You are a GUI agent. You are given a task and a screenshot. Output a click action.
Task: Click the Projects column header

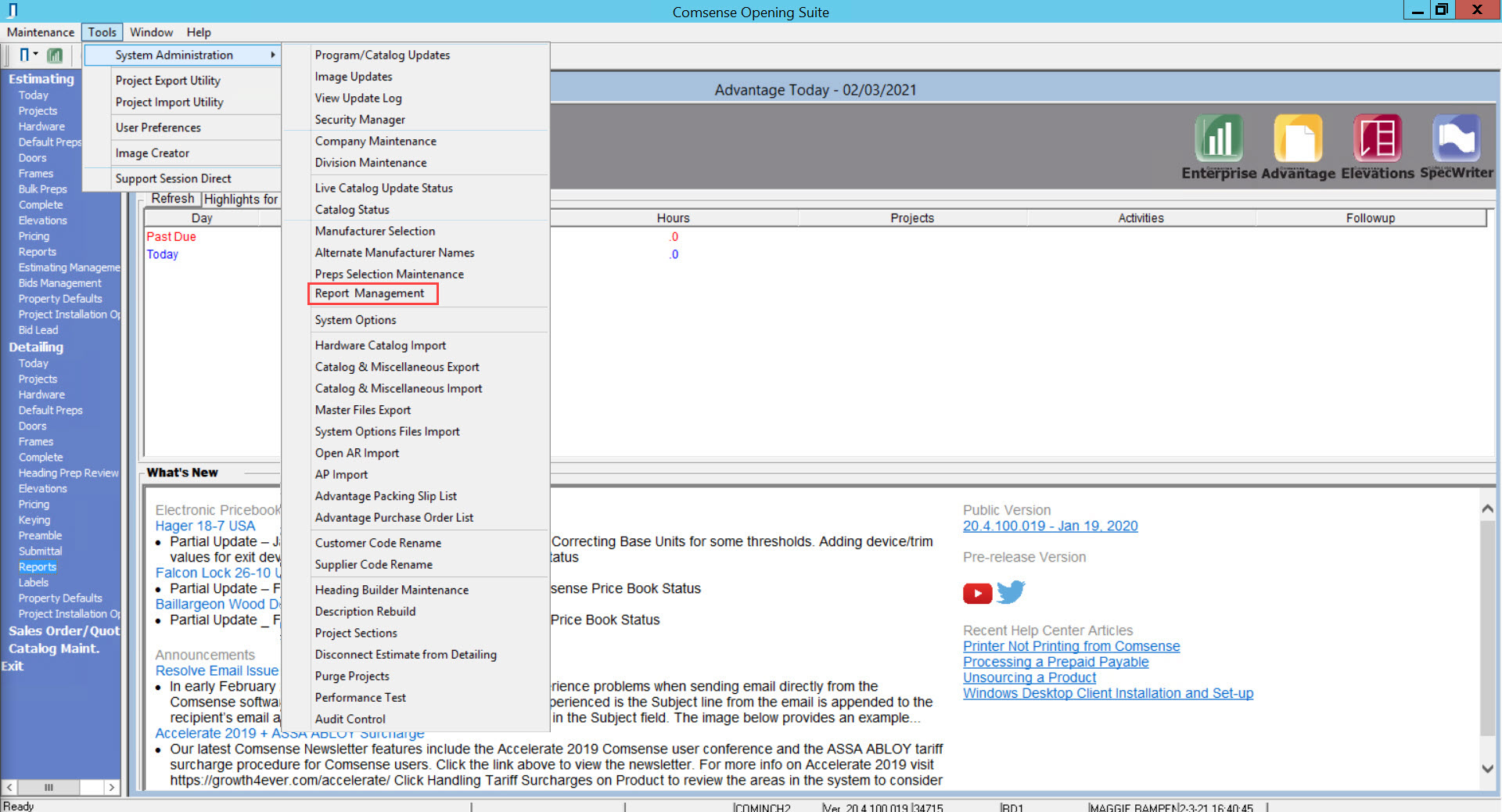tap(912, 218)
